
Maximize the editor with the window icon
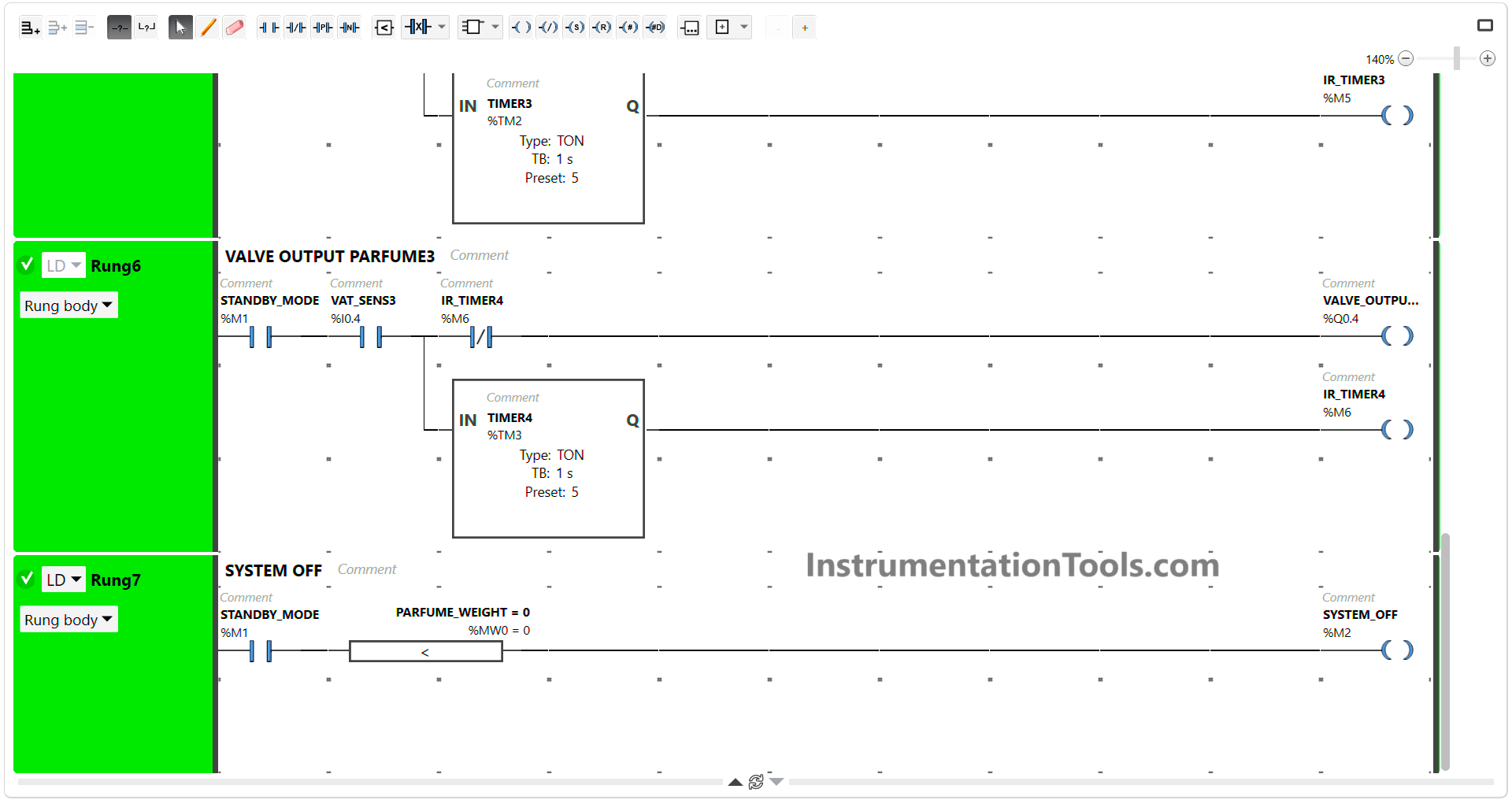click(x=1485, y=25)
